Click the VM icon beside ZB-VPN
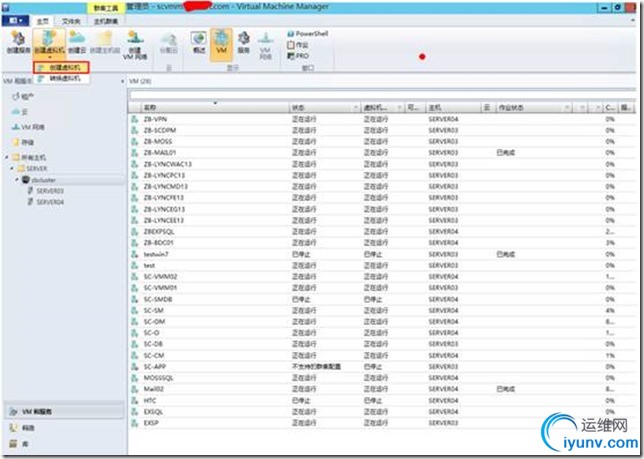644x459 pixels. (x=134, y=119)
